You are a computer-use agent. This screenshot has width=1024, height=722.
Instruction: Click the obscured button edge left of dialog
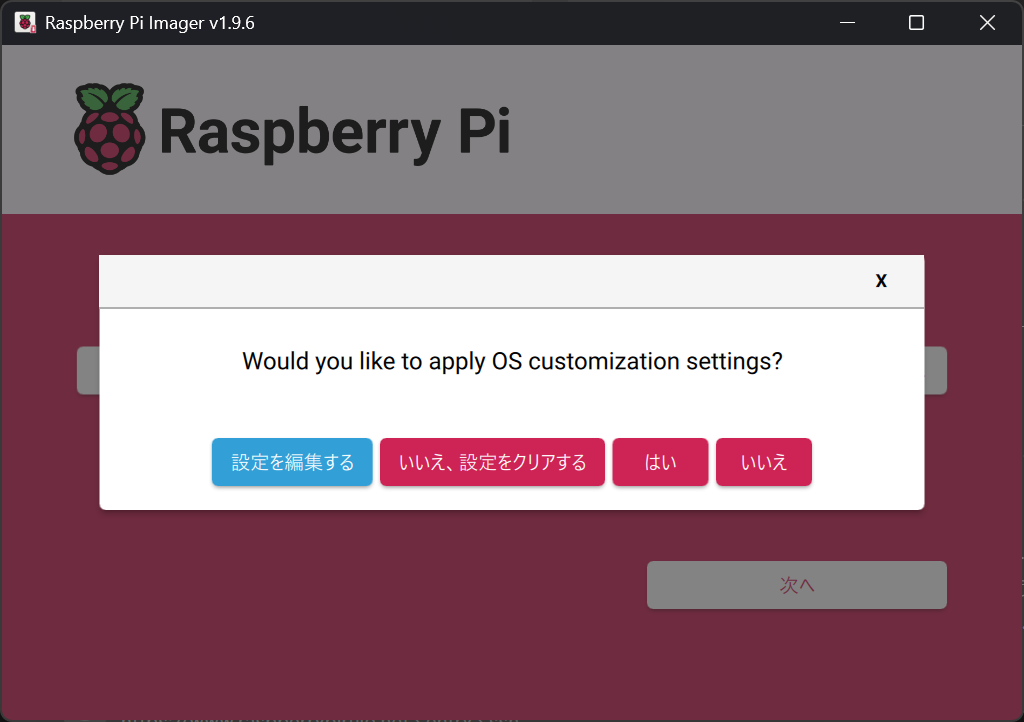88,371
